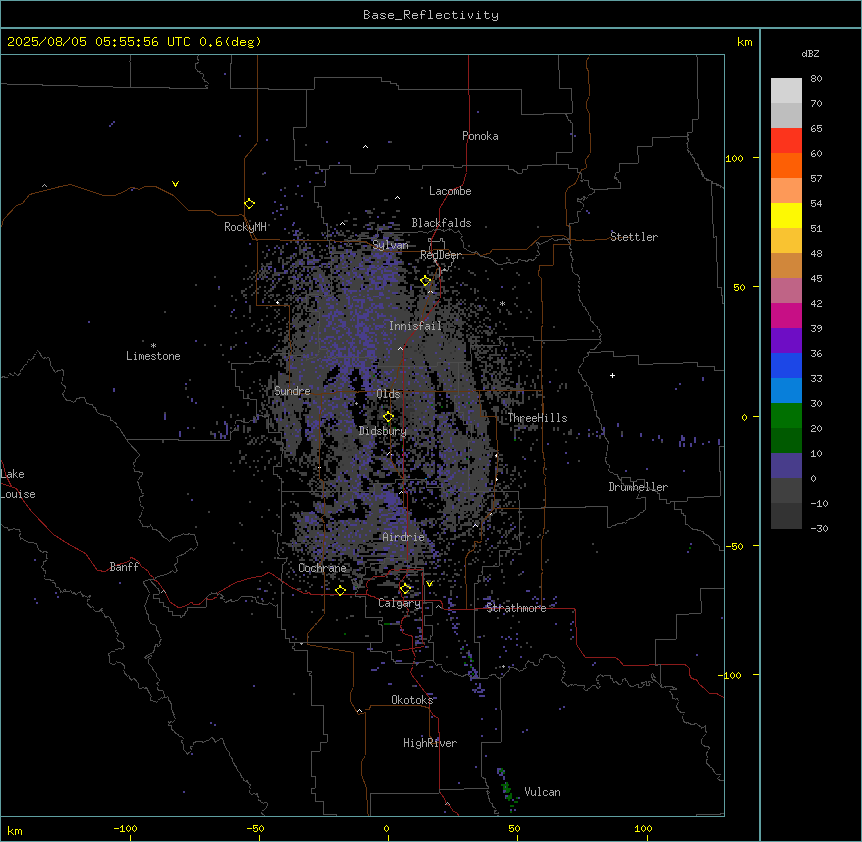The image size is (862, 842).
Task: Click the Drumheller label
Action: click(638, 487)
